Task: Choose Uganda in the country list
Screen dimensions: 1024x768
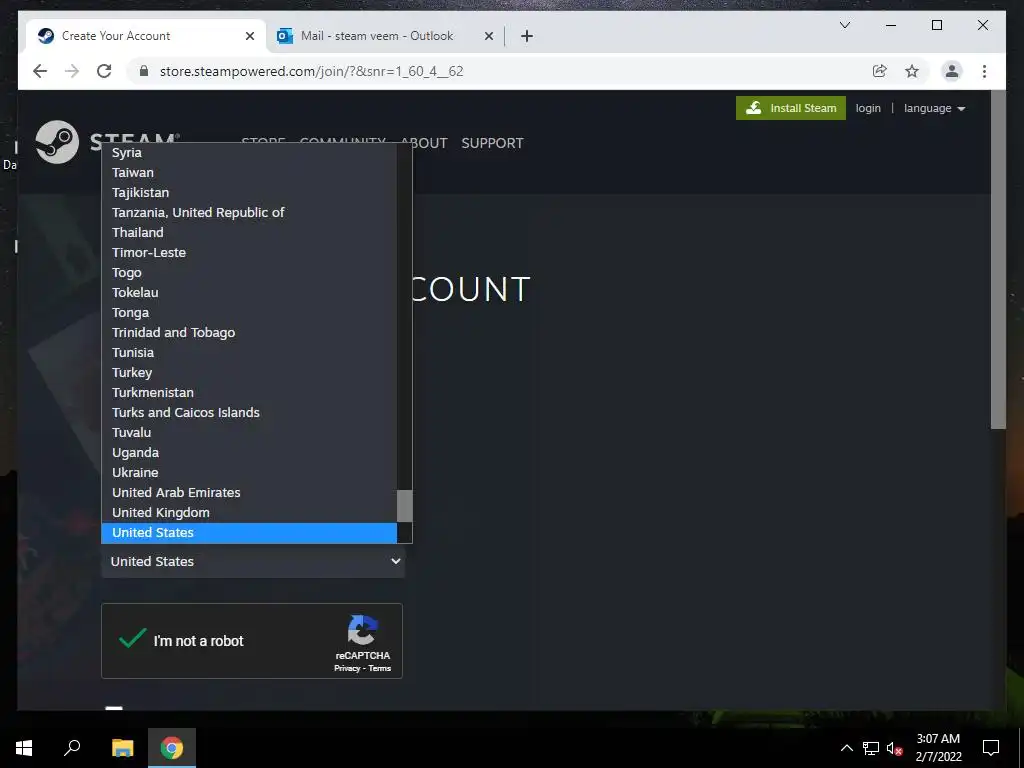Action: coord(249,453)
